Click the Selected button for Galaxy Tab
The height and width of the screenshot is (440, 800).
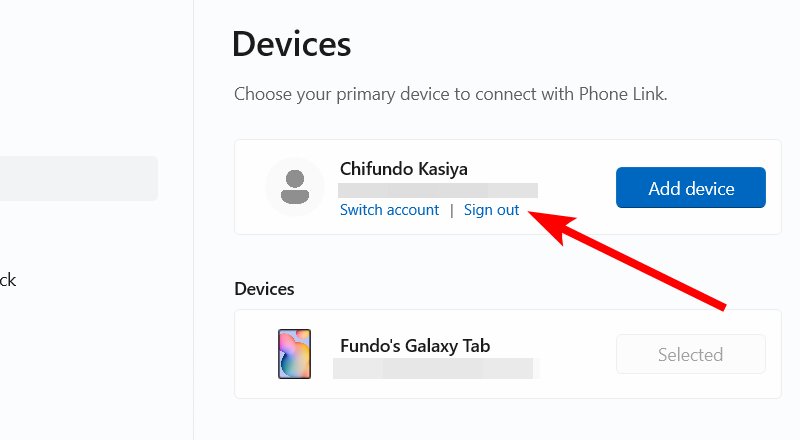click(690, 354)
